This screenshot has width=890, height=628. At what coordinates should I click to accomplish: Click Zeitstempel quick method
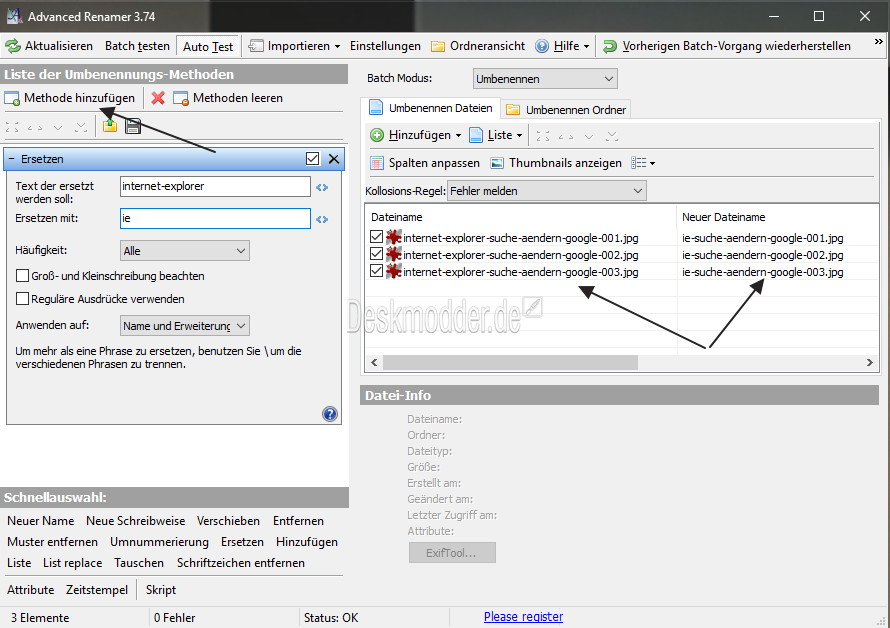click(x=97, y=590)
